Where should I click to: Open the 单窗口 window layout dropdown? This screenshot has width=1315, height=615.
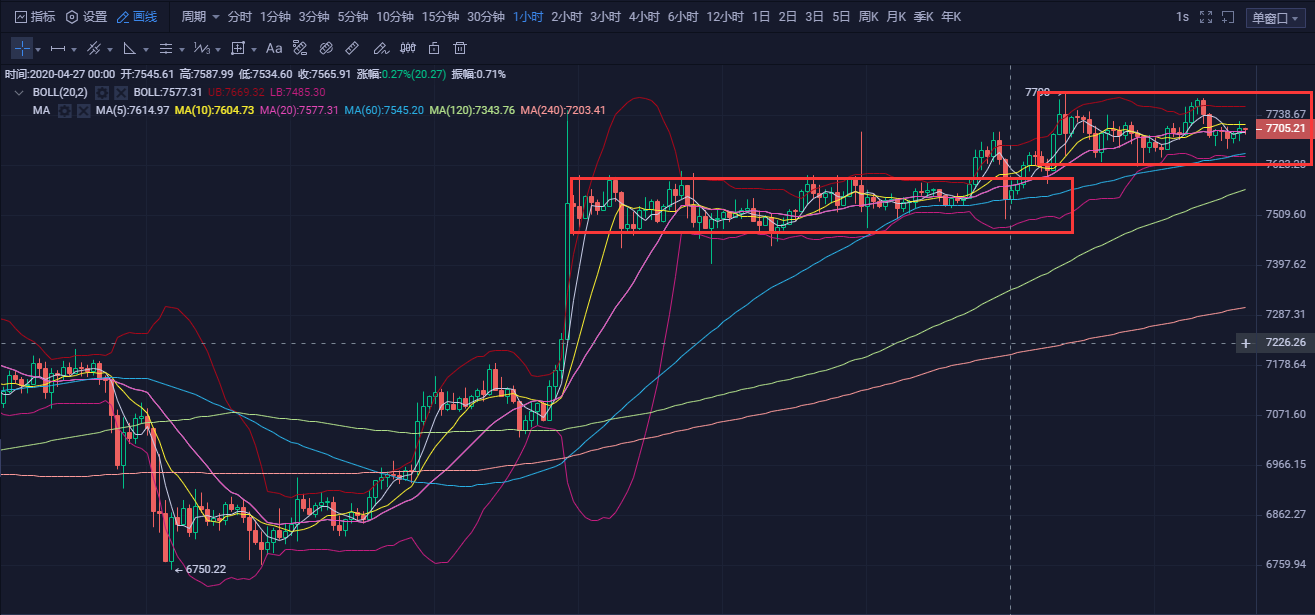coord(1275,17)
